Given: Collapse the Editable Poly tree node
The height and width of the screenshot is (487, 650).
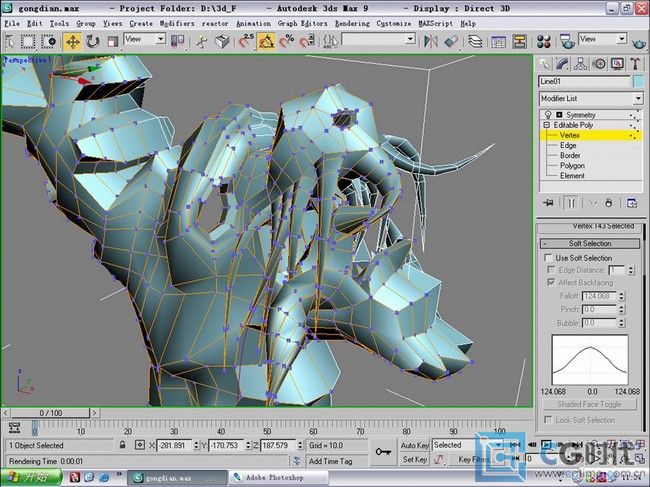Looking at the screenshot, I should pos(546,125).
